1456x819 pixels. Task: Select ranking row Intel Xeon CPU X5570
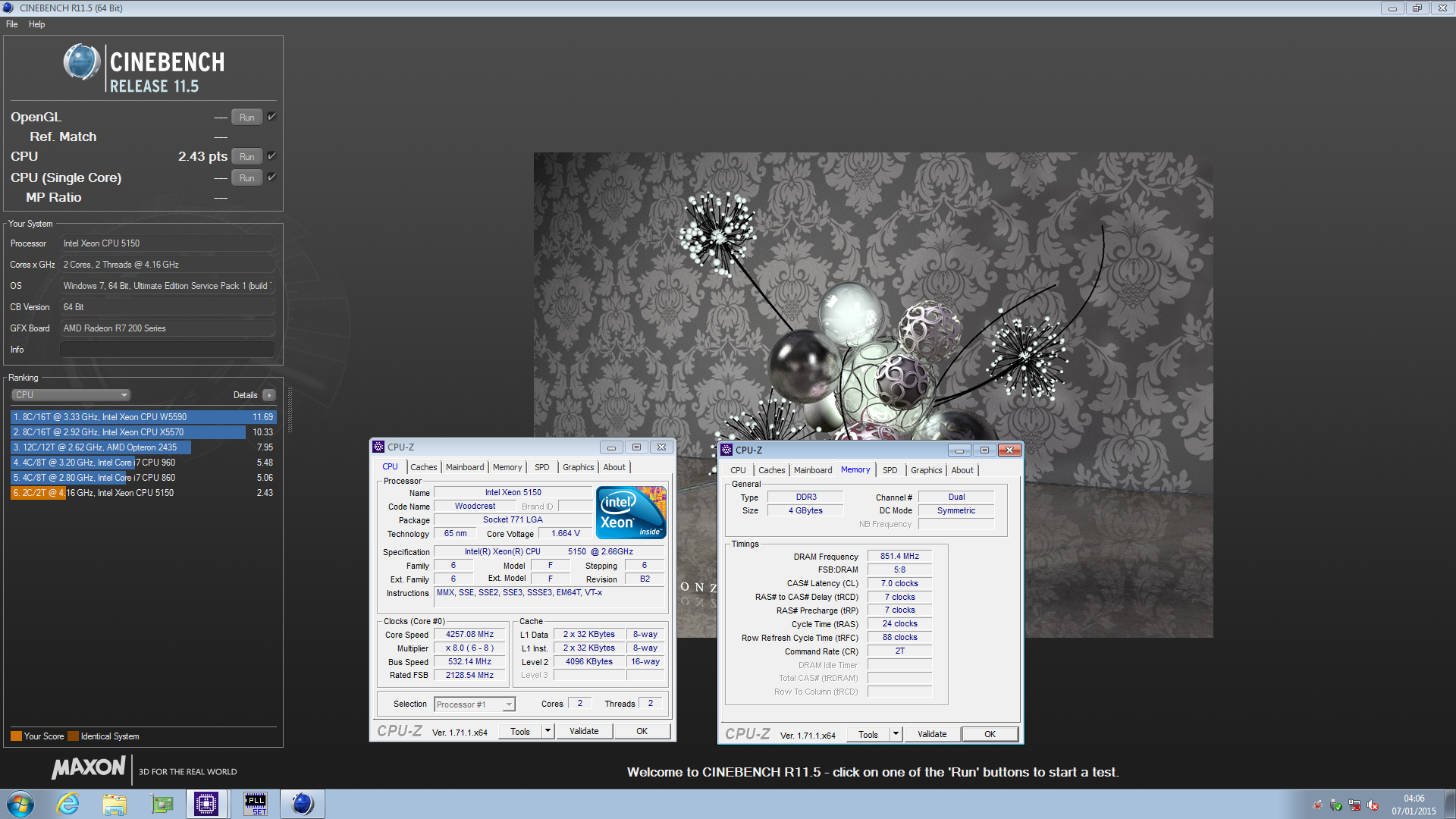[143, 432]
